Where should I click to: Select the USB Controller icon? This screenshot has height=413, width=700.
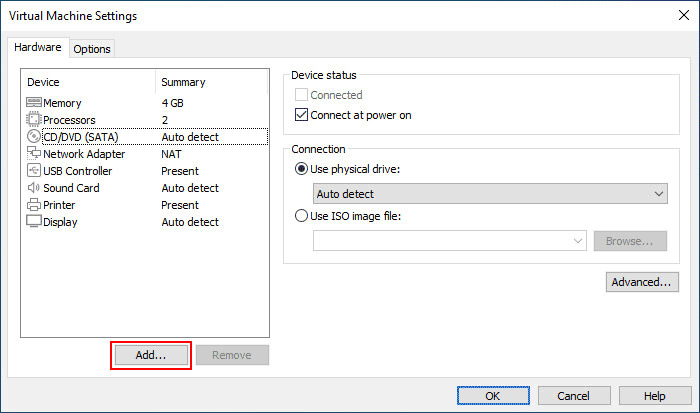pos(34,171)
